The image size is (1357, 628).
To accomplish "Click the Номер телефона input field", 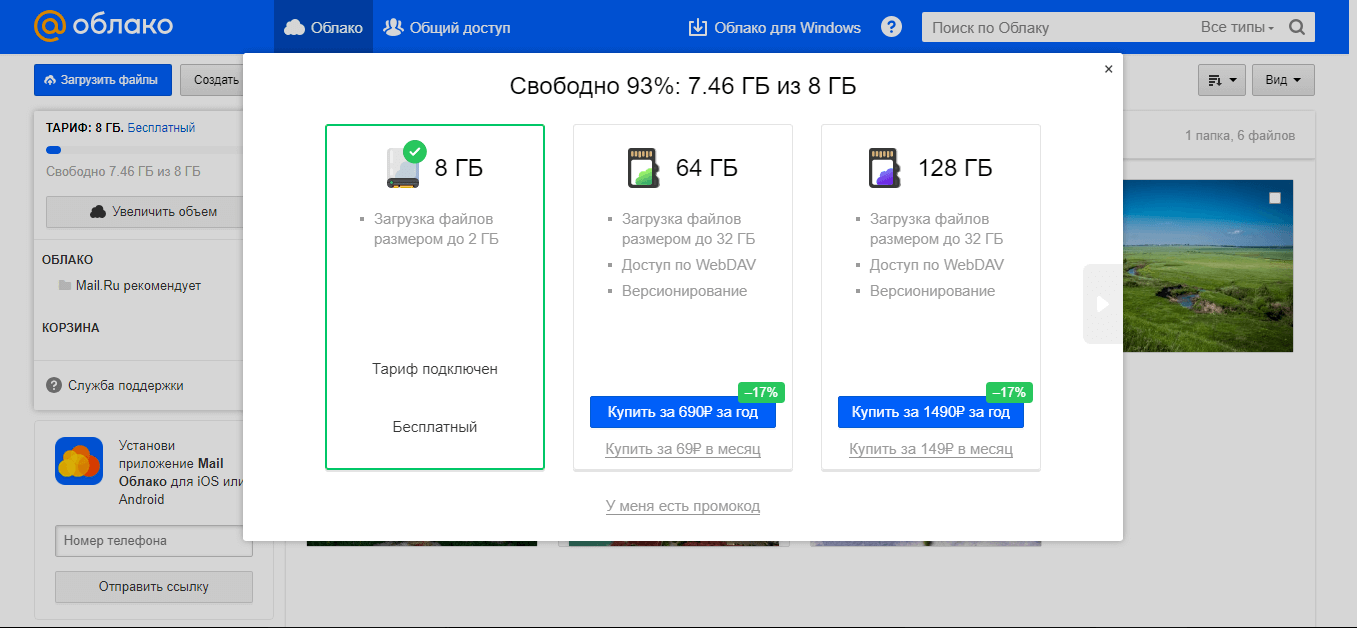I will (x=154, y=541).
